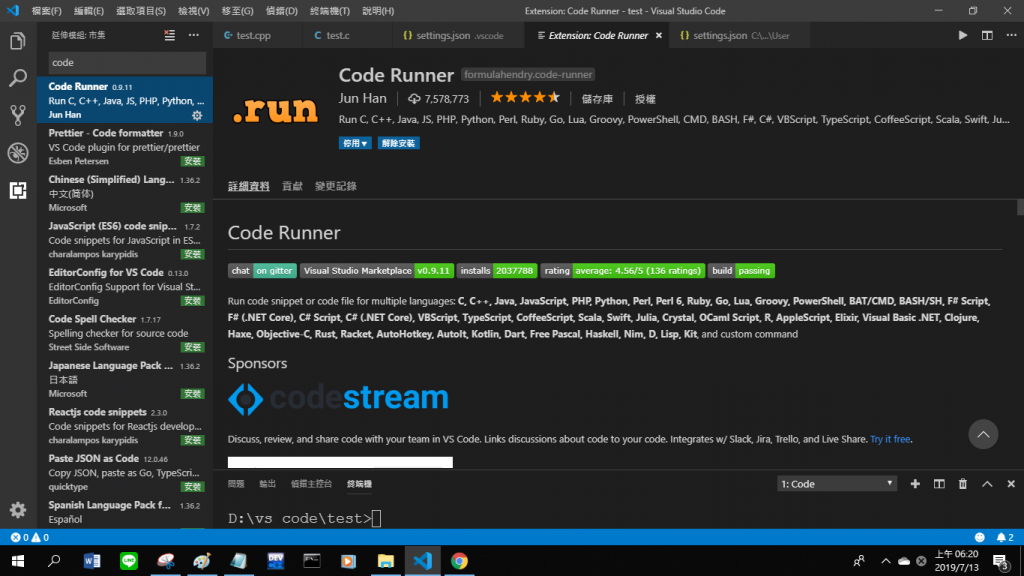Click the star rating of Code Runner

[x=524, y=97]
